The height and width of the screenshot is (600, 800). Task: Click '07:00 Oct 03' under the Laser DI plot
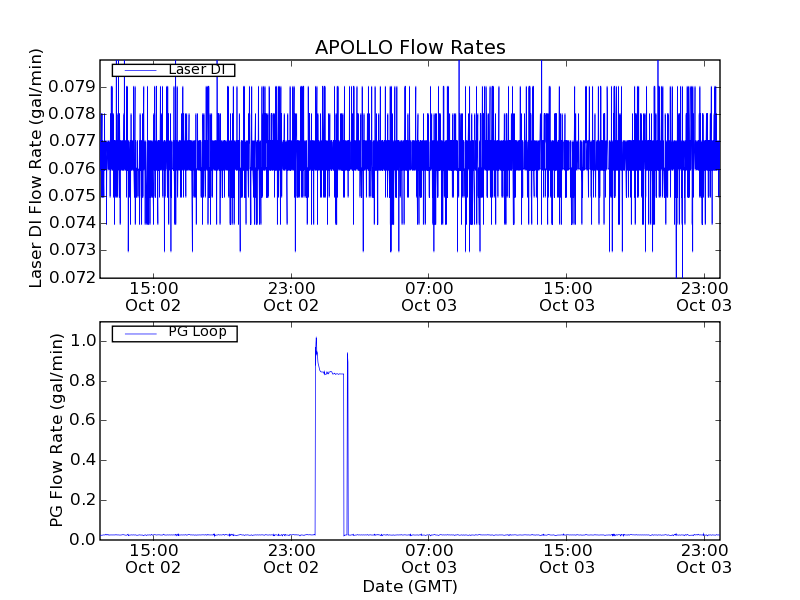[x=429, y=297]
